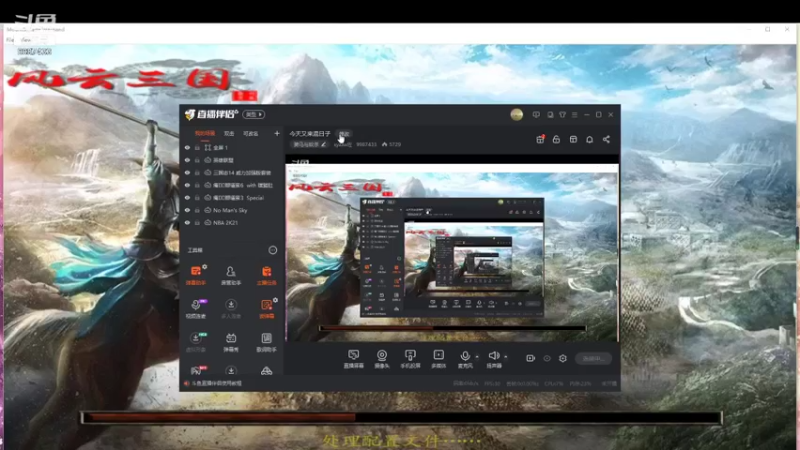Open File menu in game window
Screen dimensions: 800x450
tap(10, 40)
